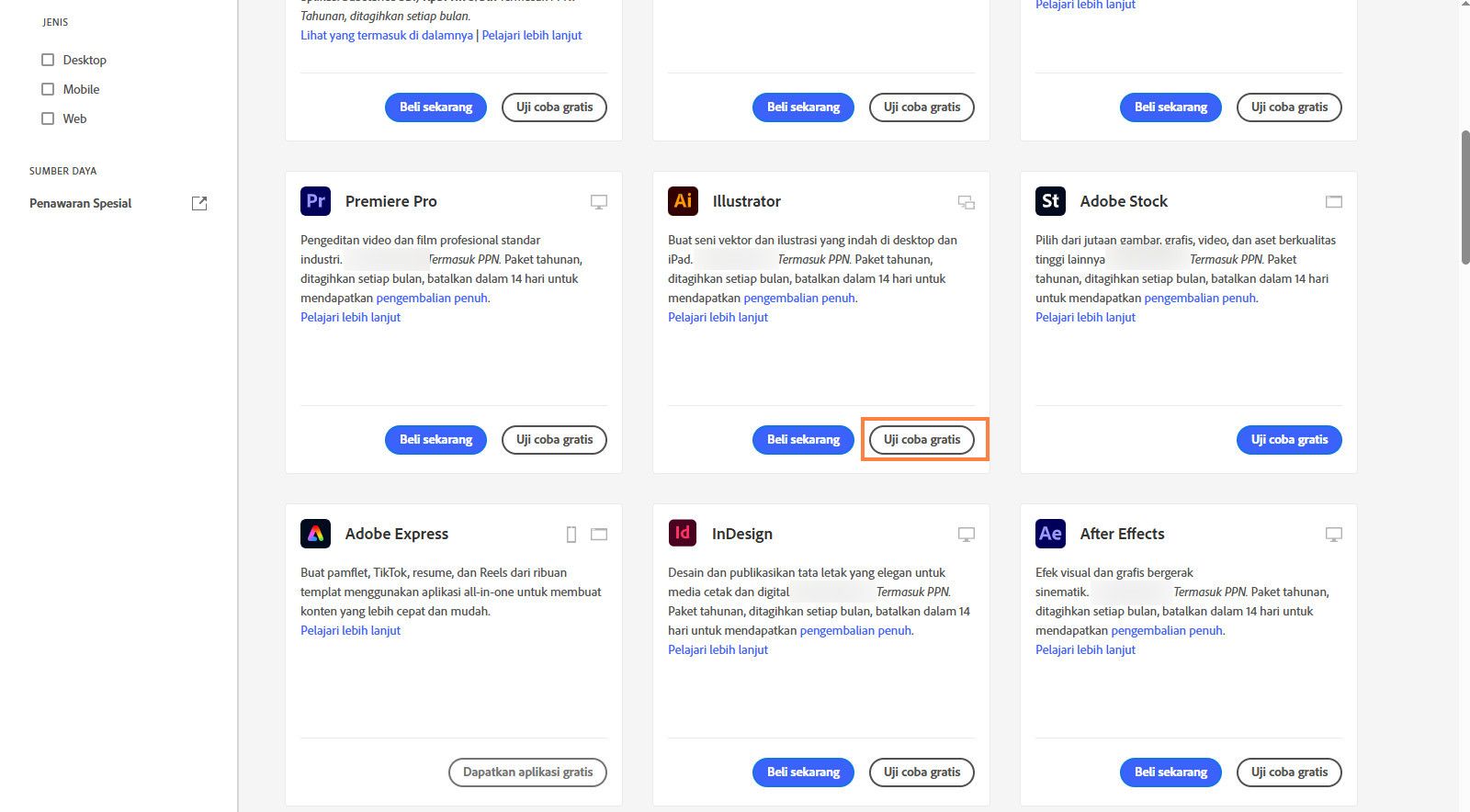This screenshot has width=1470, height=812.
Task: Follow pengembalian penuh link in Illustrator card
Action: (798, 298)
